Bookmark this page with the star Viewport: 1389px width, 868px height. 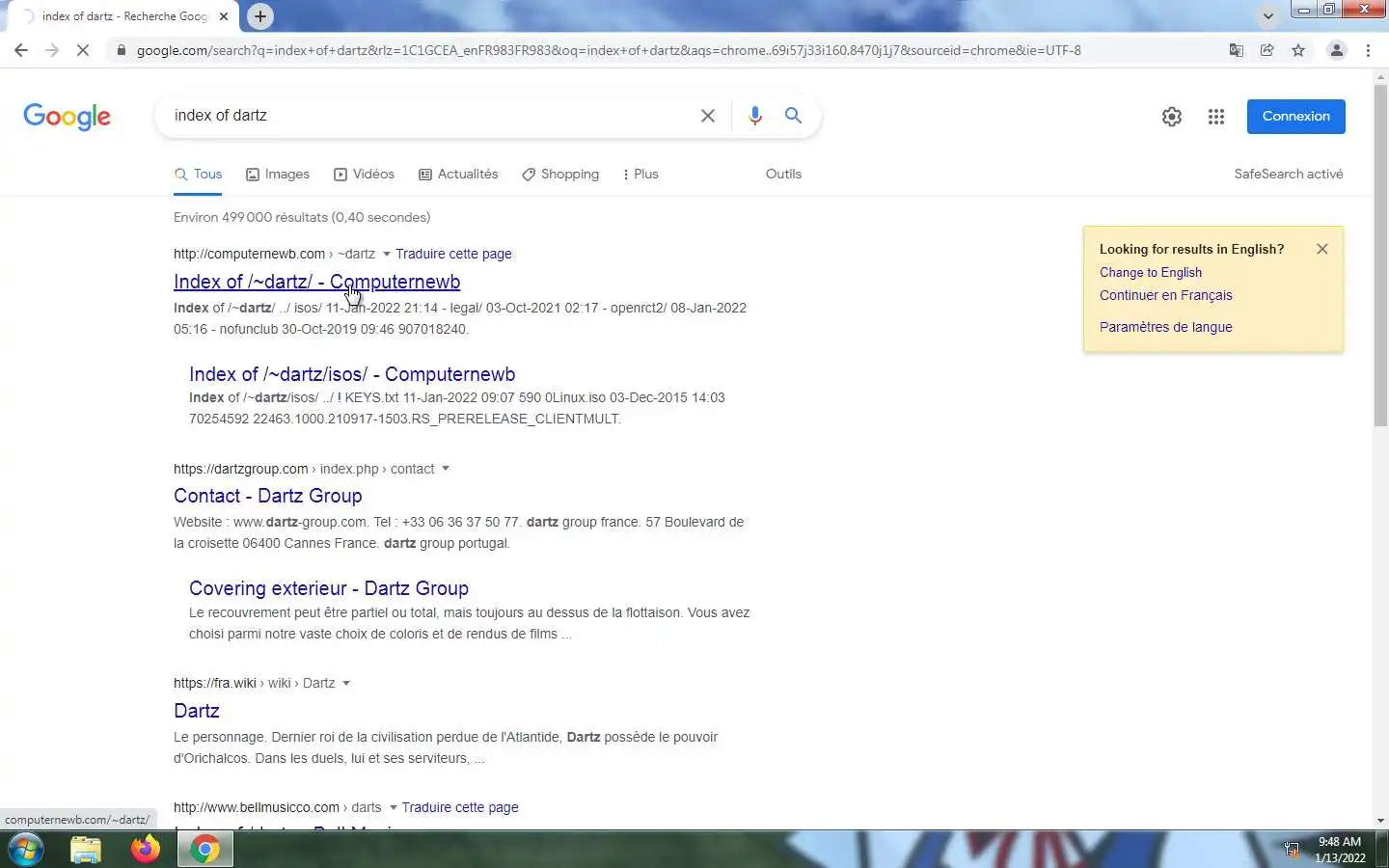(x=1298, y=50)
